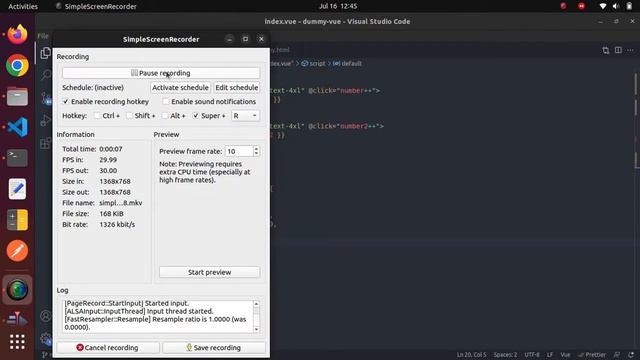Open the Wi-Fi indicator in the top bar
640x360 pixels.
point(603,6)
